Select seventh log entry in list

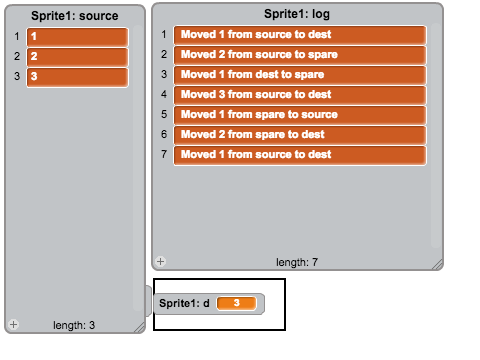(300, 155)
